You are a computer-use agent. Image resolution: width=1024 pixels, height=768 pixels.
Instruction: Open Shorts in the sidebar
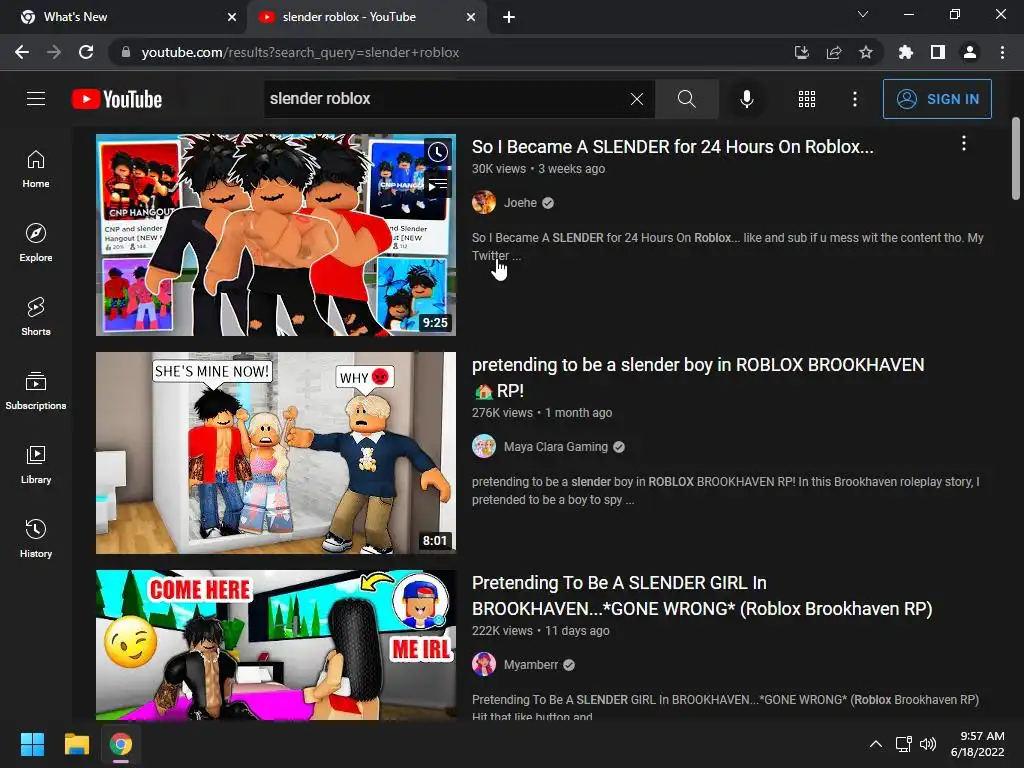click(x=36, y=317)
